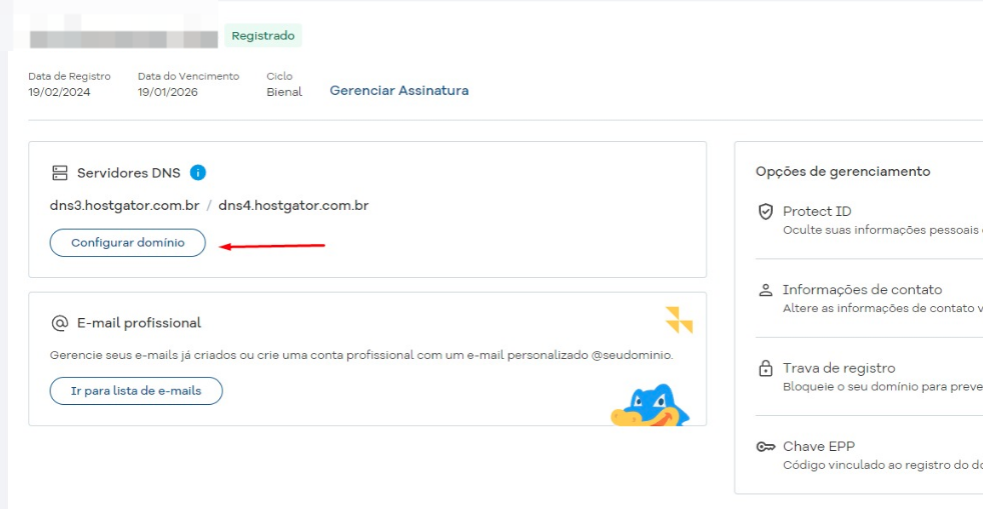Click the yellow decorative logo in email card
Viewport: 983px width, 509px height.
[x=679, y=320]
